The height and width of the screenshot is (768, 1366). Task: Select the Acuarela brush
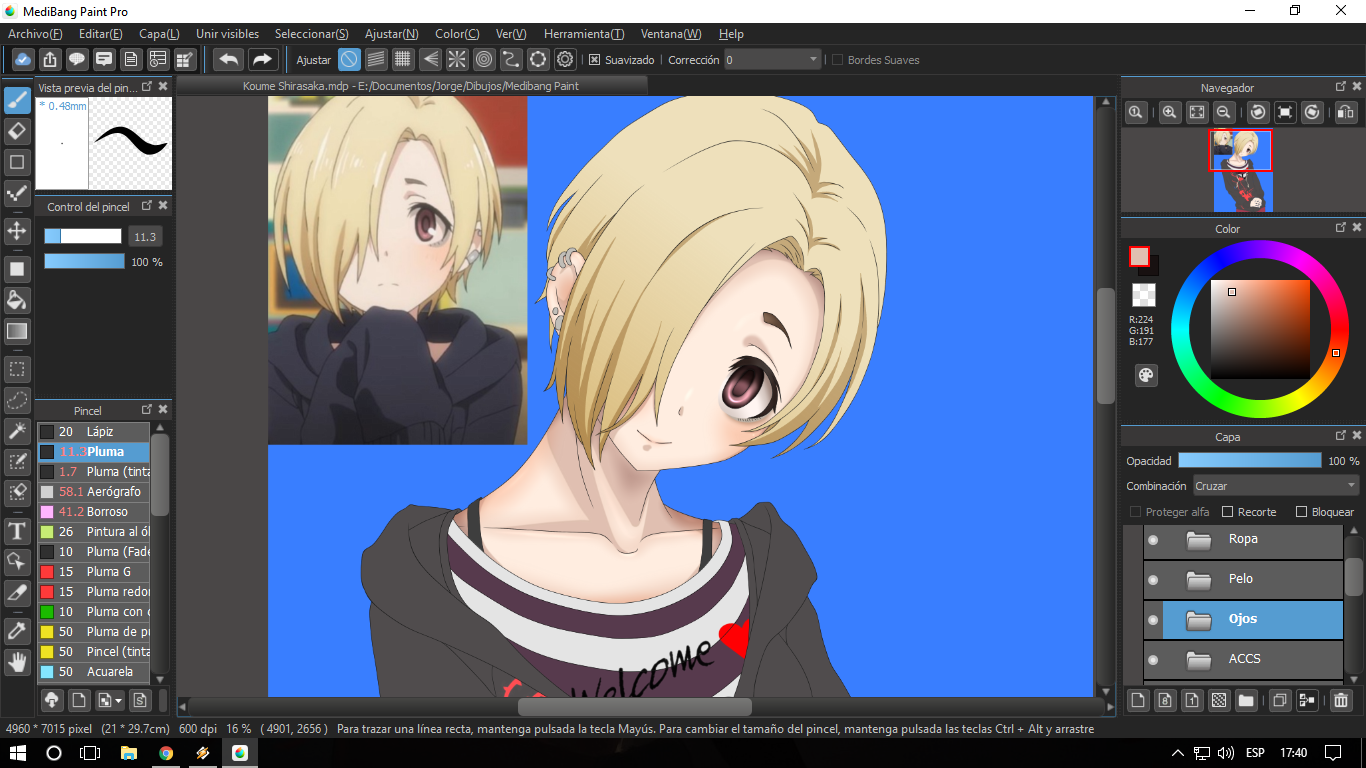(x=94, y=672)
